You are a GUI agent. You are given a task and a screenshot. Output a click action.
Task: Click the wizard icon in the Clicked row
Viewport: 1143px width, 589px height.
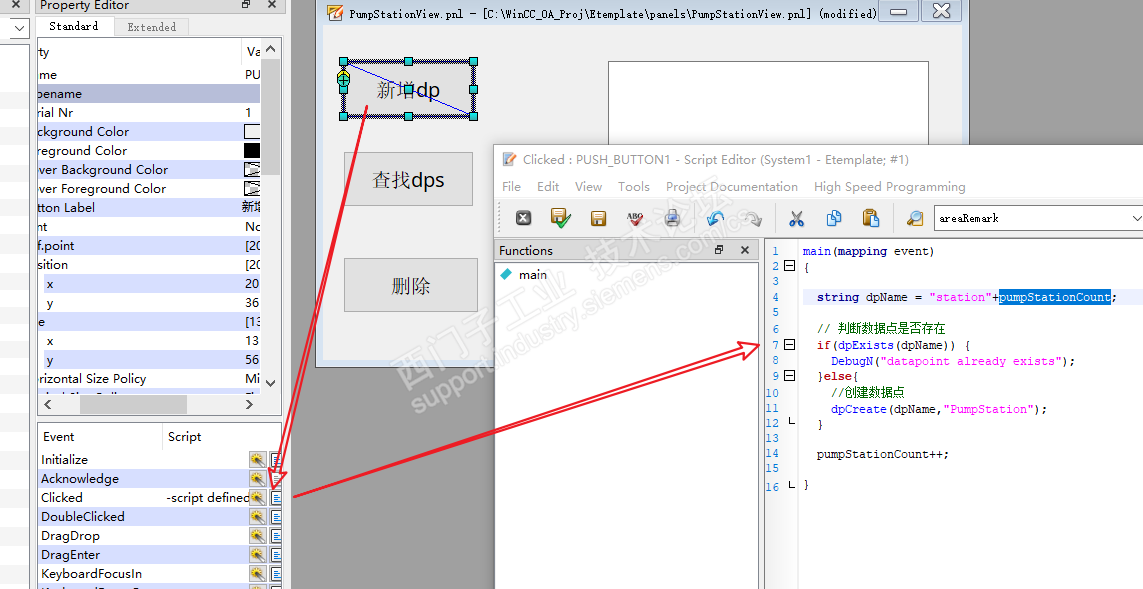(x=257, y=498)
